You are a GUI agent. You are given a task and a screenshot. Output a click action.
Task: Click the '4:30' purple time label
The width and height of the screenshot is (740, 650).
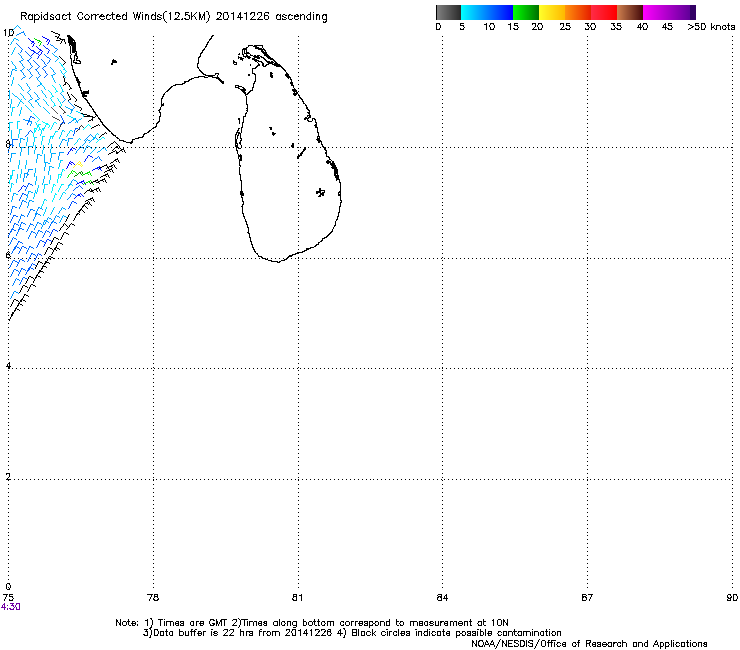(10, 607)
